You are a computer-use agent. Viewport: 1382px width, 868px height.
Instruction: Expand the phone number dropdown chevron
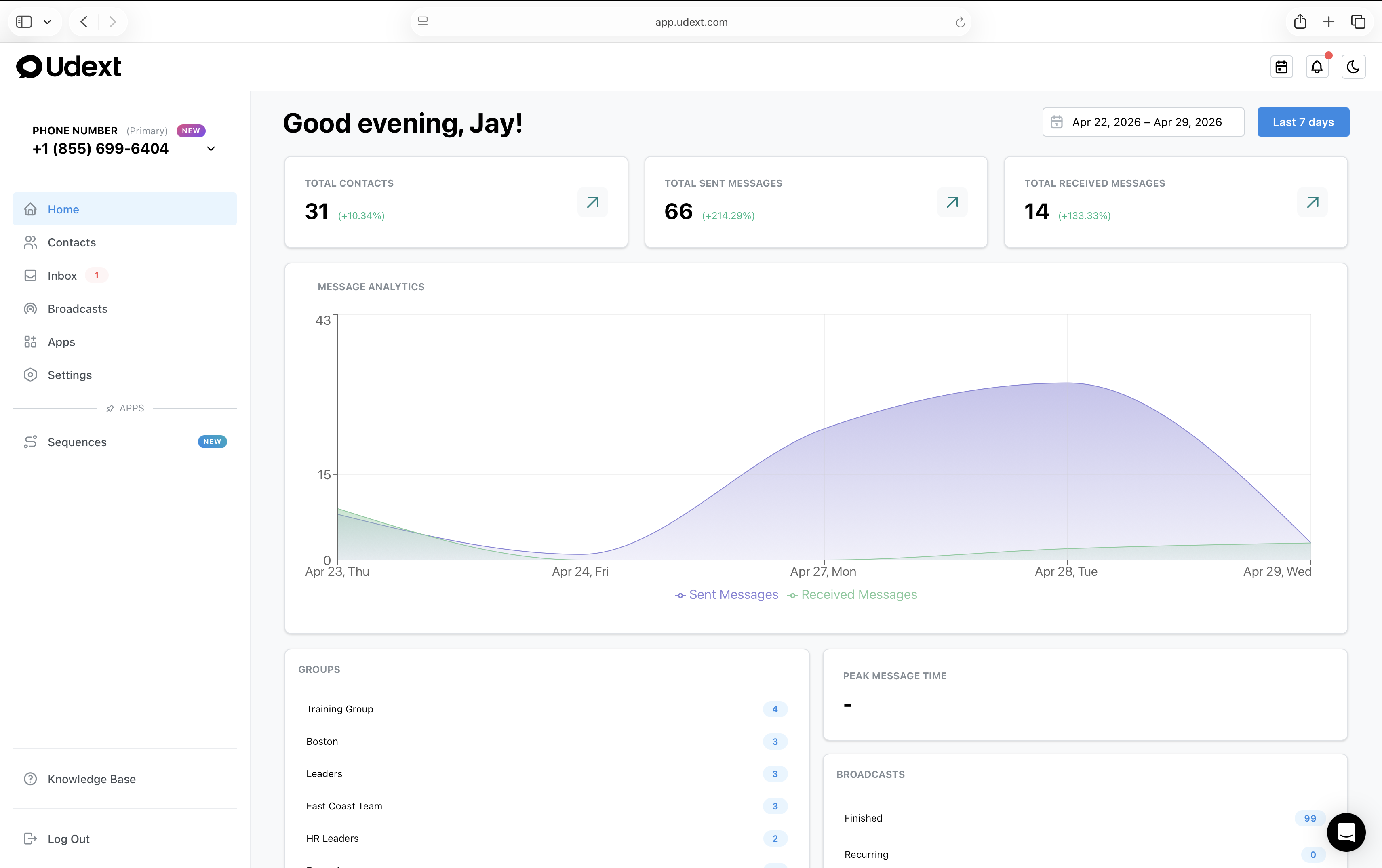tap(211, 149)
